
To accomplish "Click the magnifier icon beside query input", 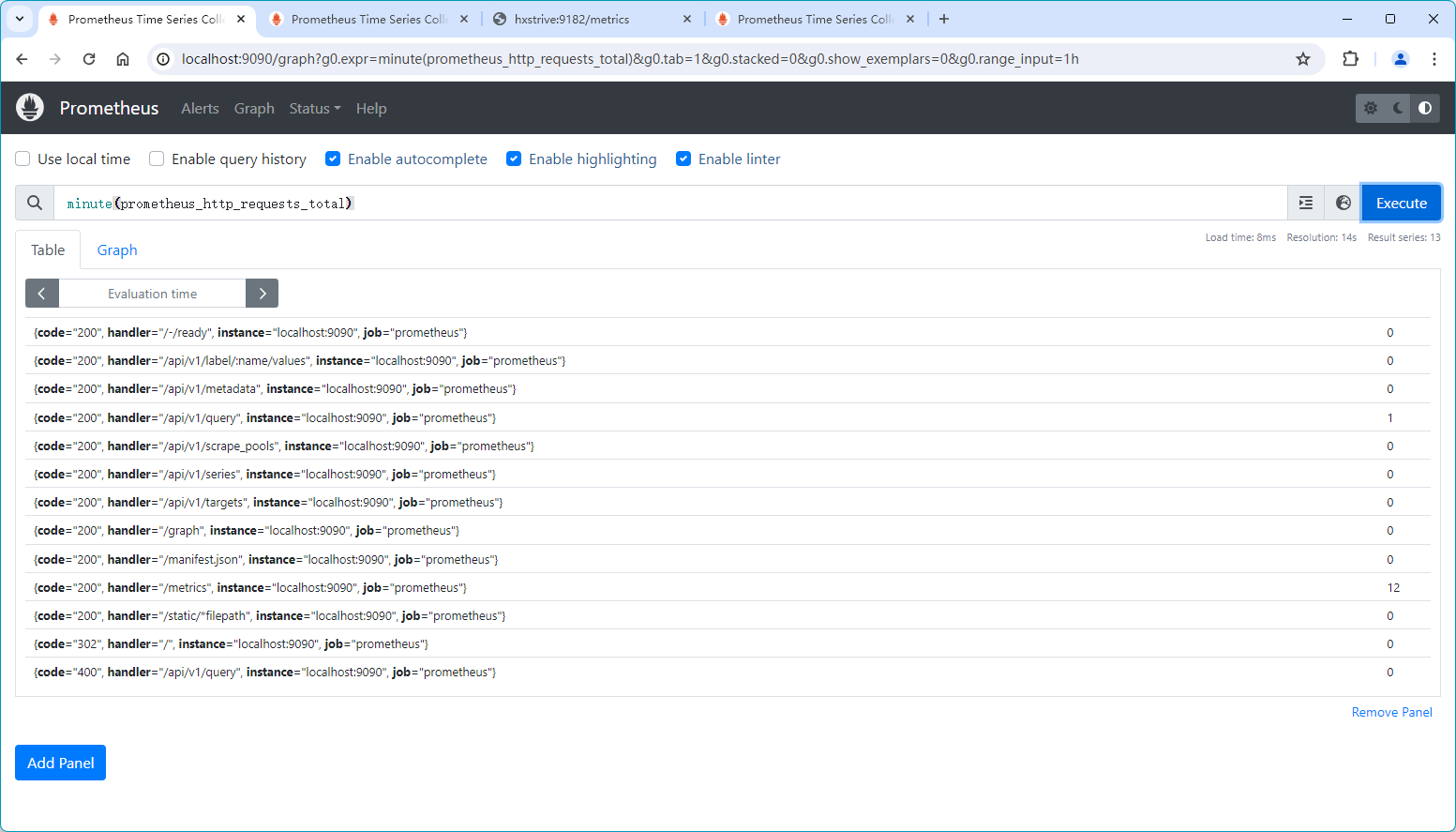I will [35, 203].
